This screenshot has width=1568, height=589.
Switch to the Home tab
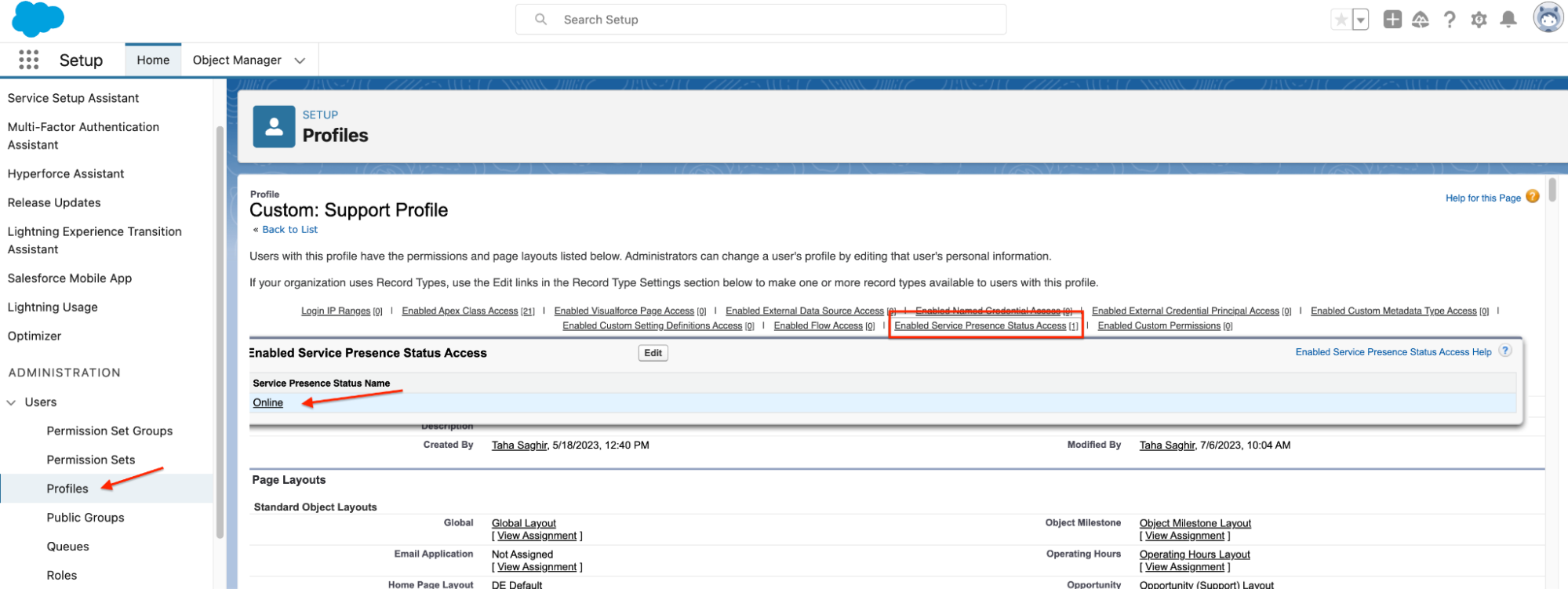click(x=153, y=60)
